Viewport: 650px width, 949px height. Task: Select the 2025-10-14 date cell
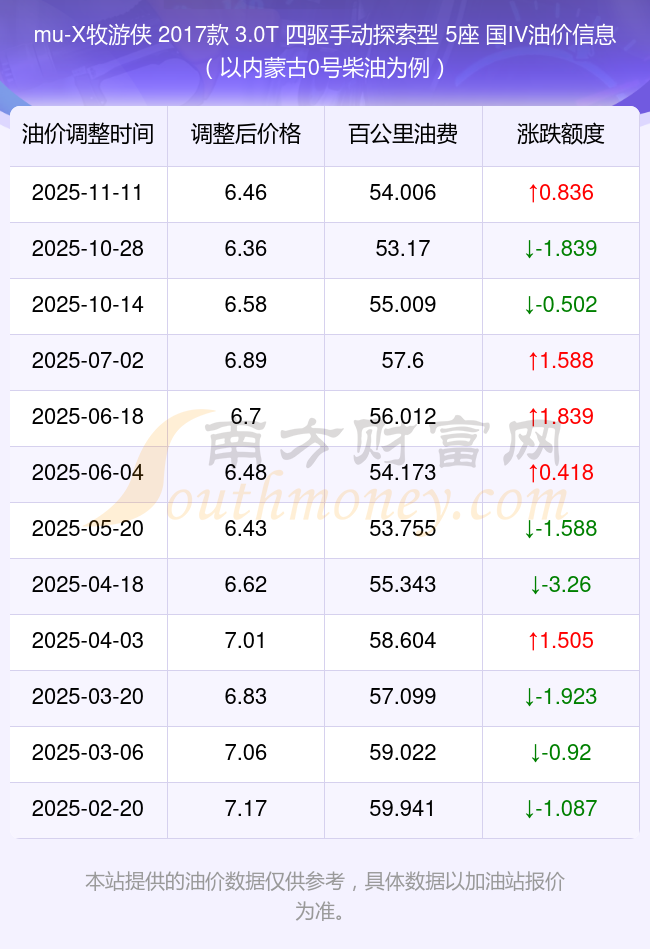click(88, 305)
